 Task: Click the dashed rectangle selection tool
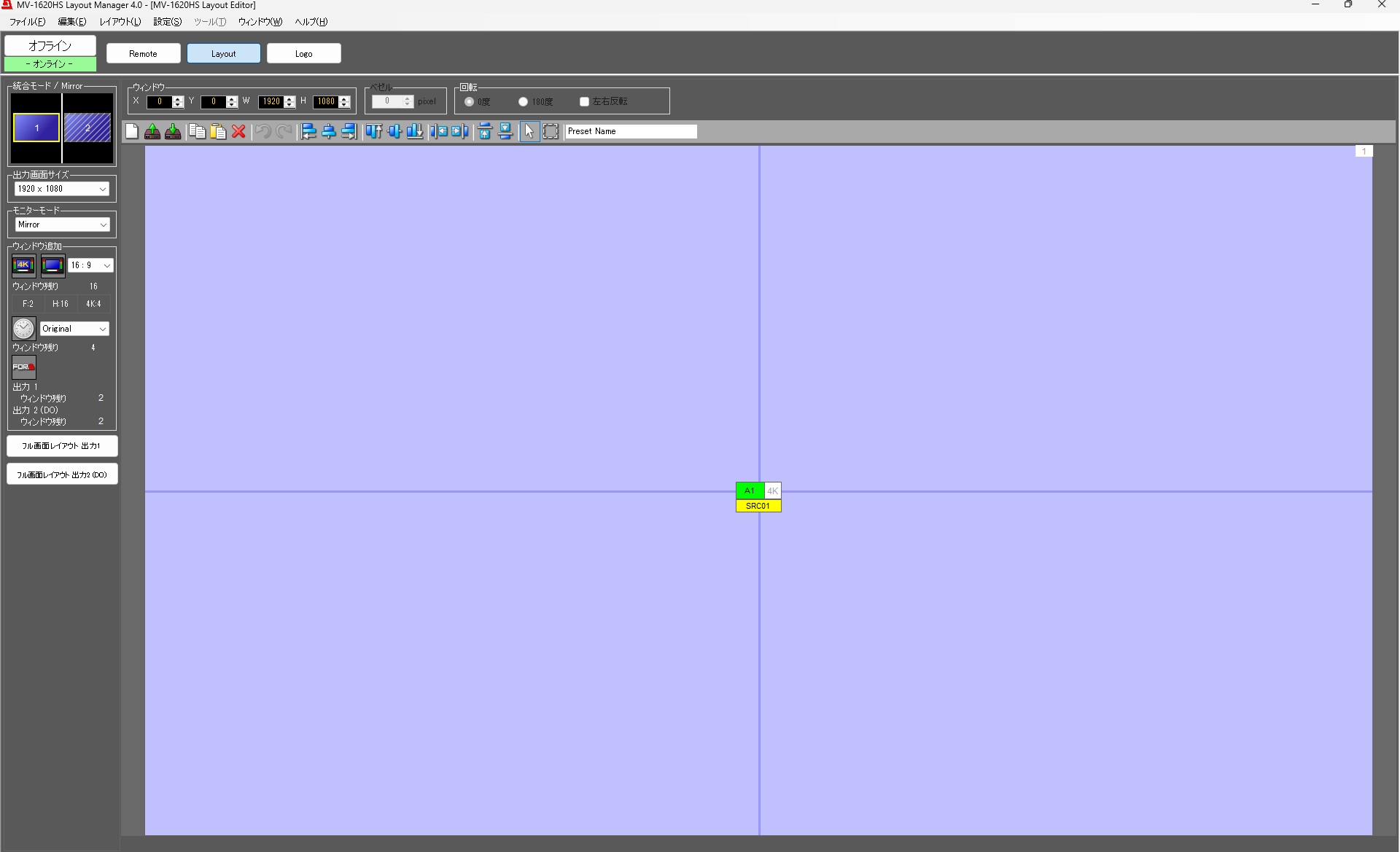551,131
